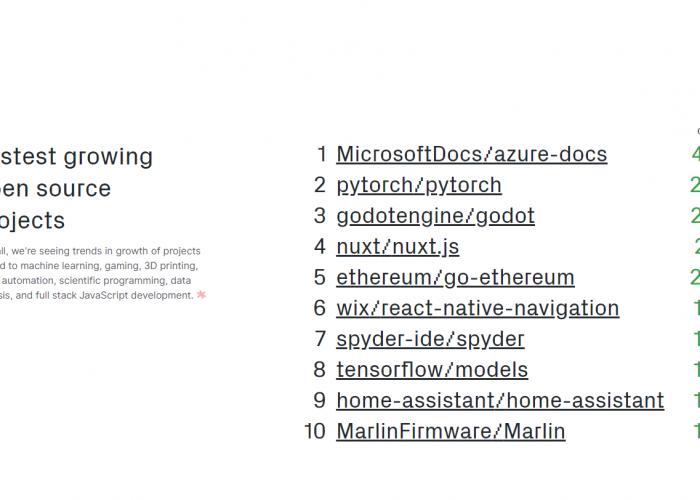The width and height of the screenshot is (700, 500).
Task: Click rank number 1 beside azure-docs
Action: [x=321, y=154]
